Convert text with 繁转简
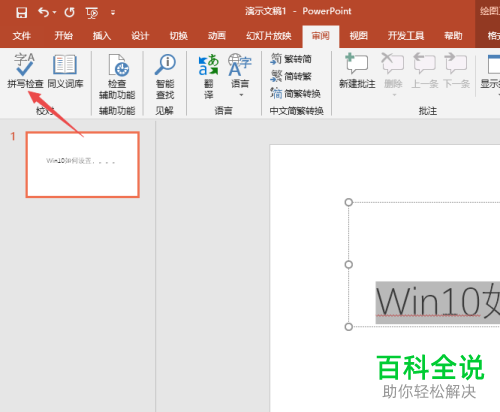This screenshot has height=412, width=500. tap(291, 59)
